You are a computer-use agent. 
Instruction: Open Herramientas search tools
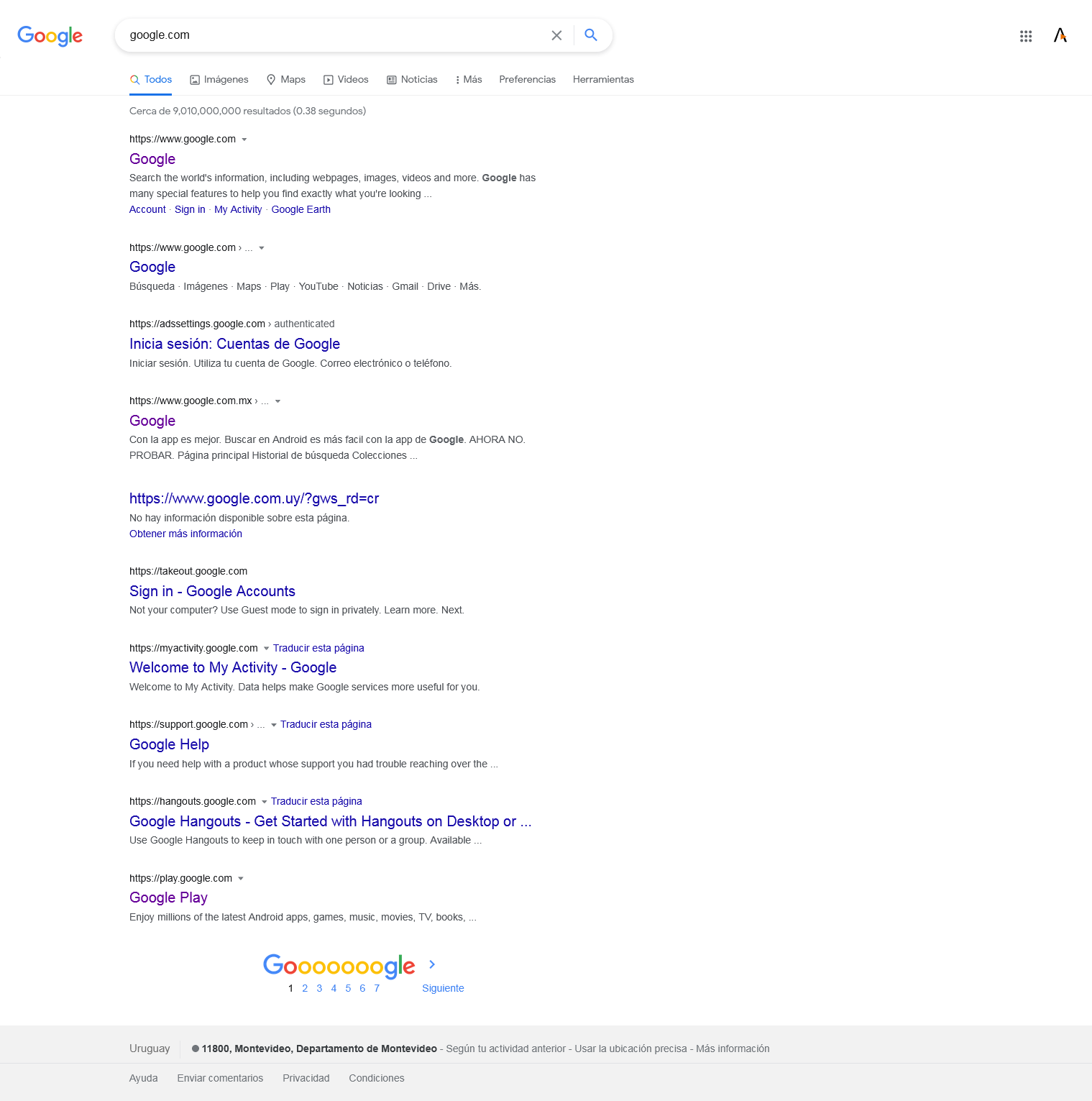603,80
